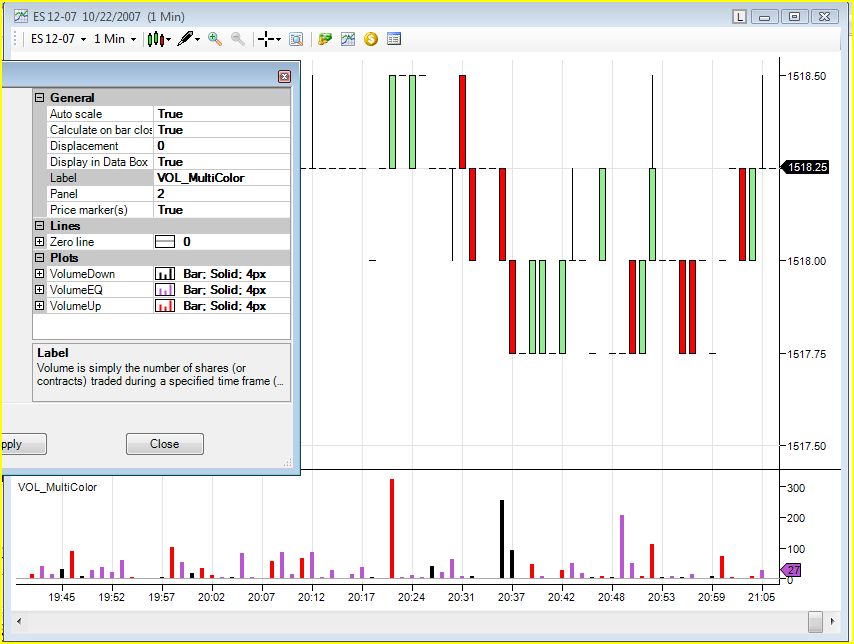Select the Price marker(s) True value
Screen dimensions: 854x644
click(222, 210)
